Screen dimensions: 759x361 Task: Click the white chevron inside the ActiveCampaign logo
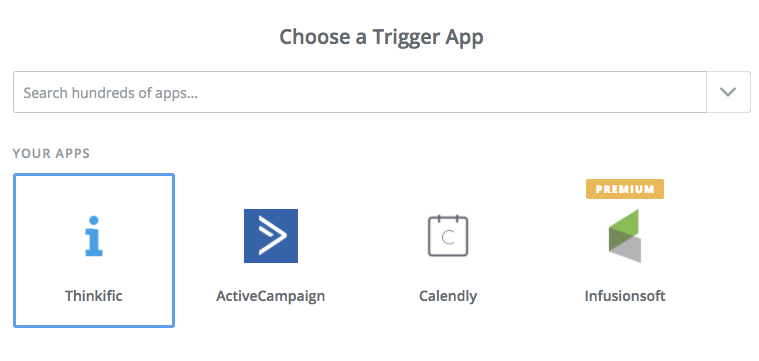click(272, 236)
